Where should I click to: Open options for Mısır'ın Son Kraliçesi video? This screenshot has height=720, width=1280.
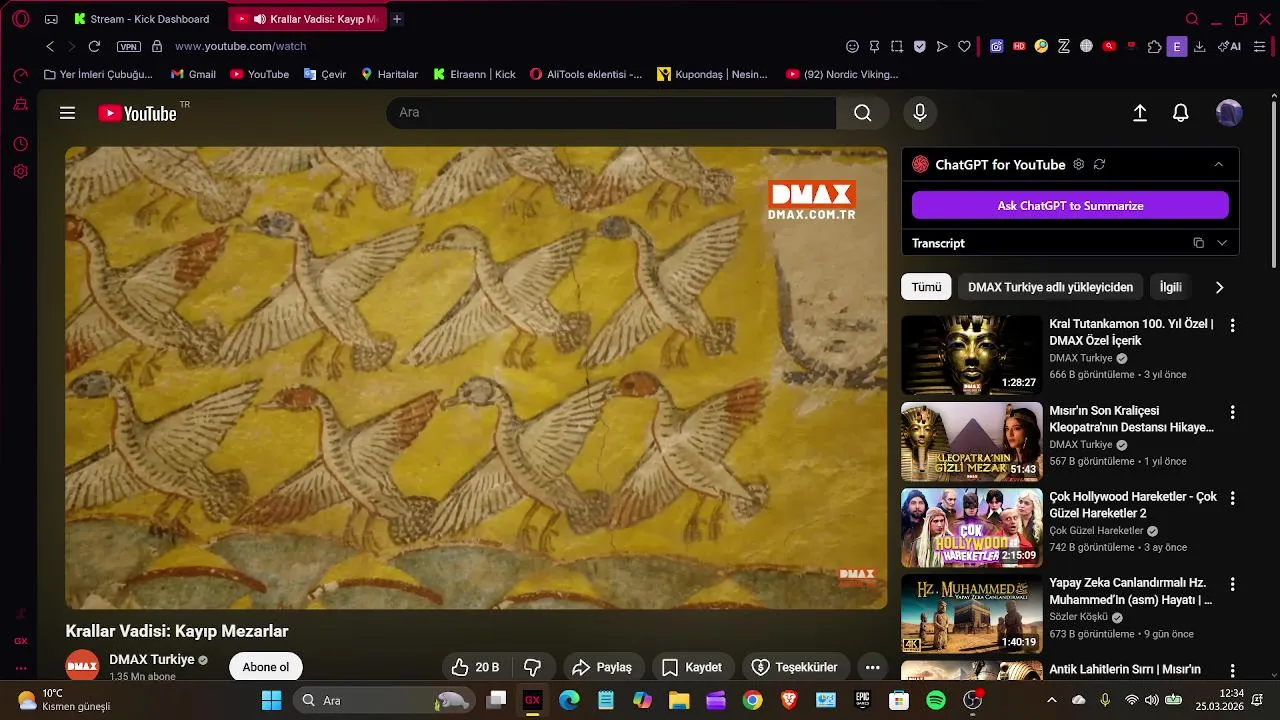(x=1232, y=412)
